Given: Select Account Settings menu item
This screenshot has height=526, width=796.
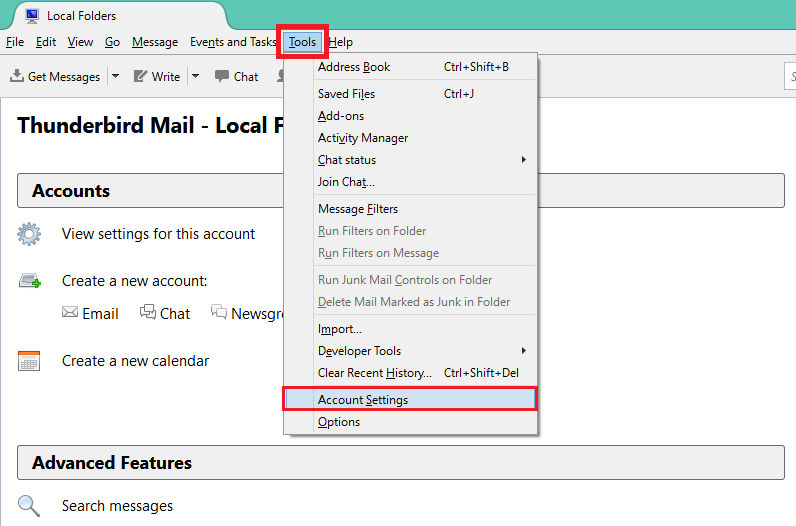Looking at the screenshot, I should point(410,400).
